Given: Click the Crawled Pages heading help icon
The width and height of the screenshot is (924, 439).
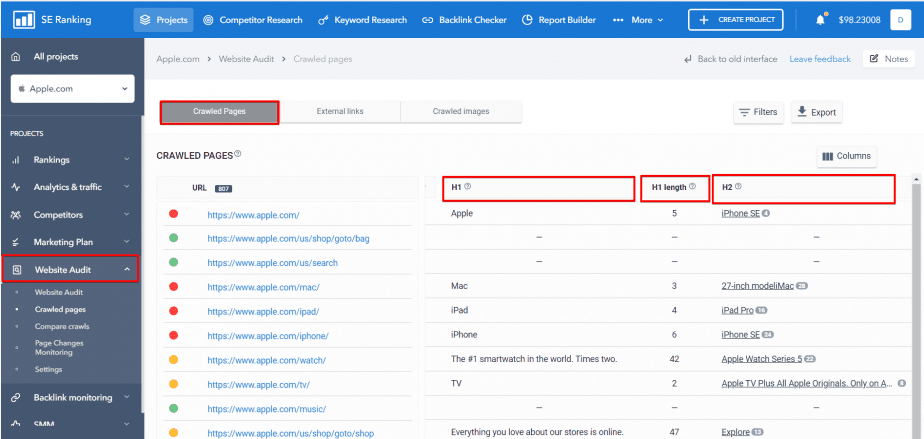Looking at the screenshot, I should 237,154.
